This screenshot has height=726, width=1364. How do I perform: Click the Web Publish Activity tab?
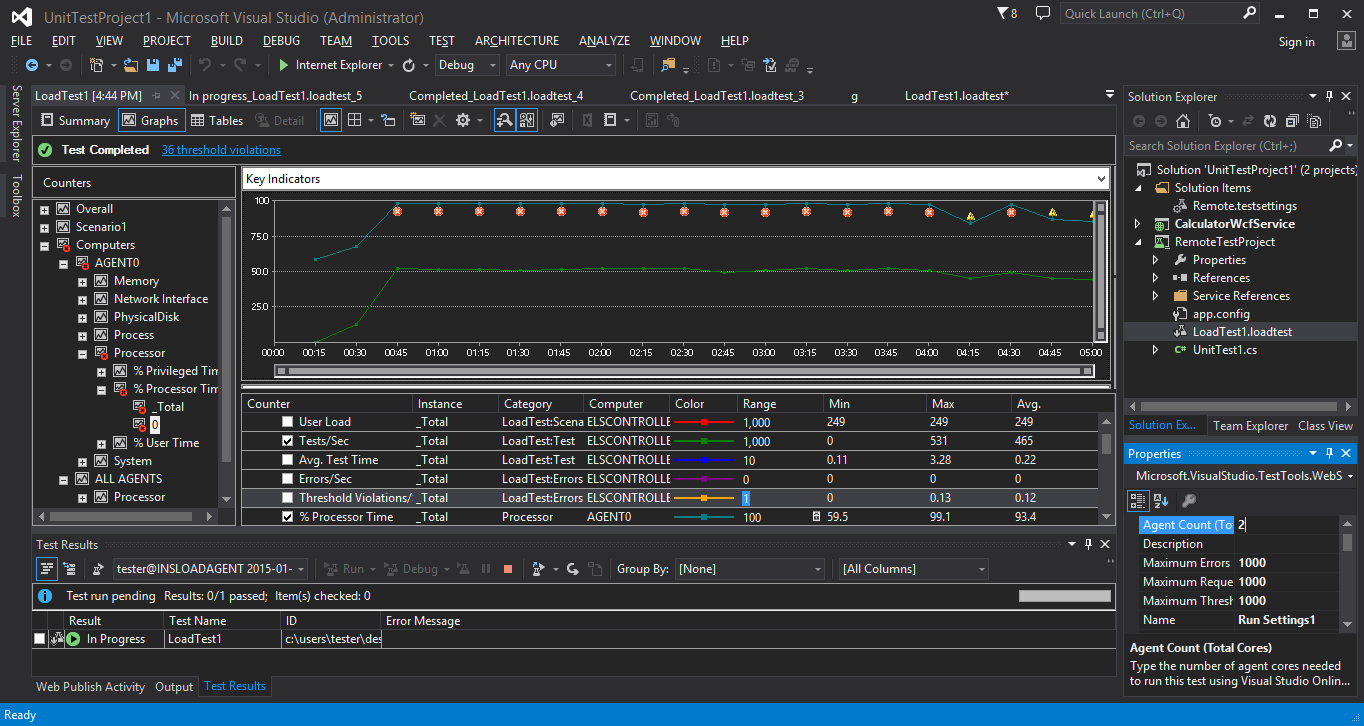[90, 687]
